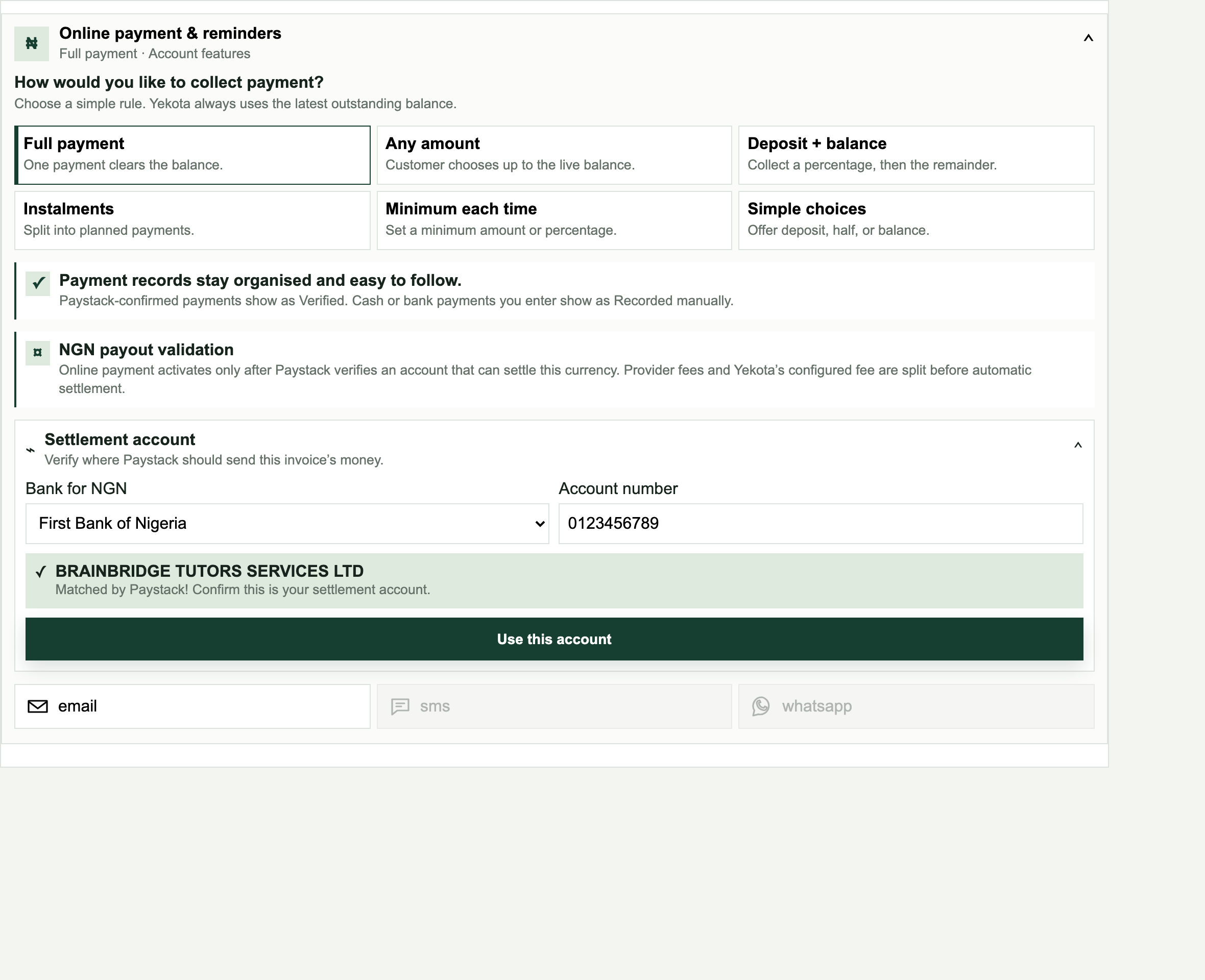Click the BRAINBRIDGE TUTORS SERVICES LTD matched name

[x=209, y=571]
